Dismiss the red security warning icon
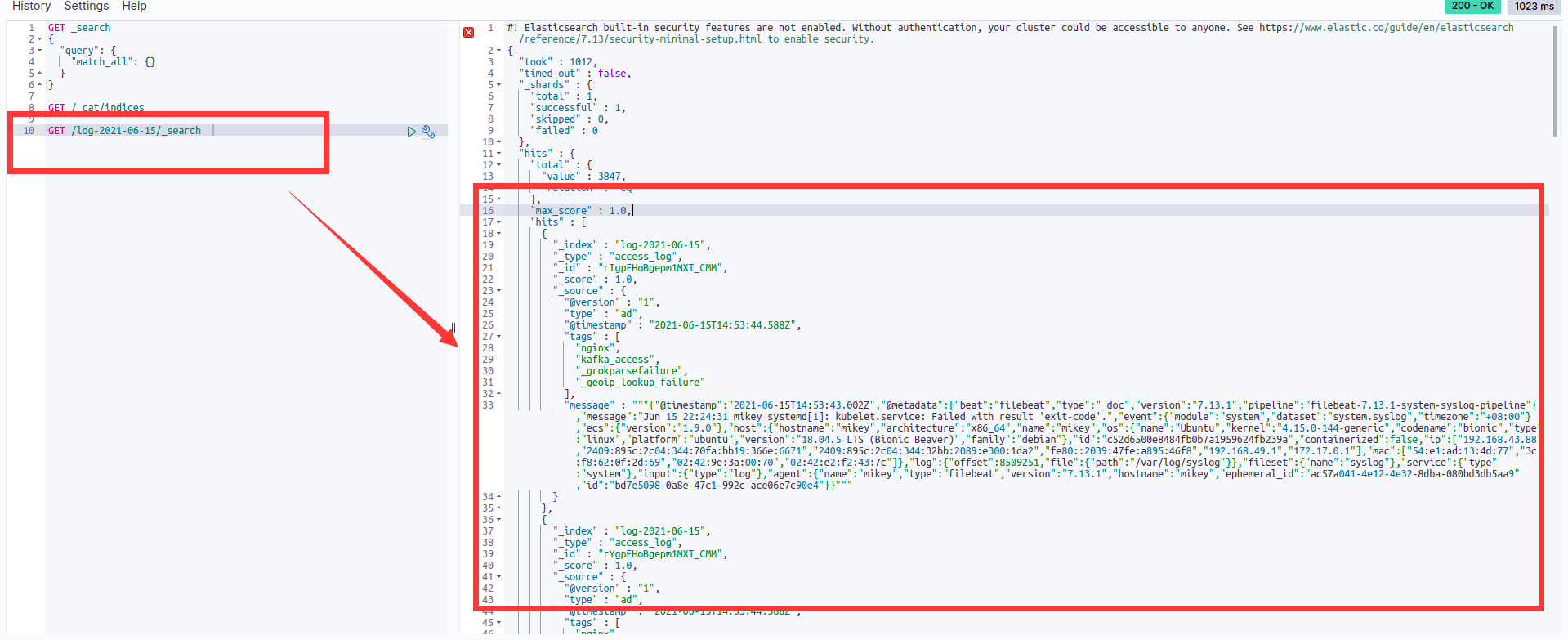The width and height of the screenshot is (1568, 640). click(x=468, y=33)
